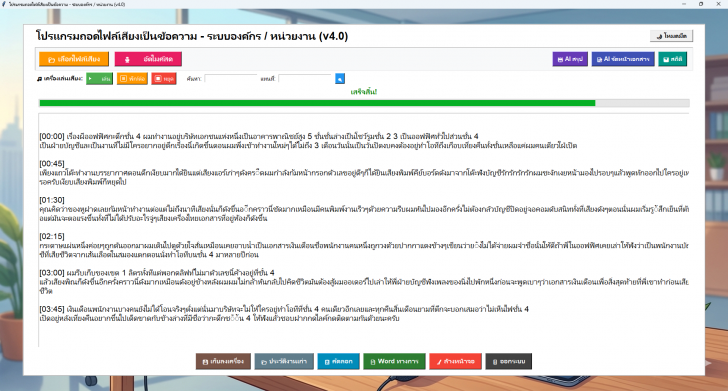The width and height of the screenshot is (728, 391).
Task: Toggle dark mode with โหมดมืด button
Action: (x=672, y=36)
